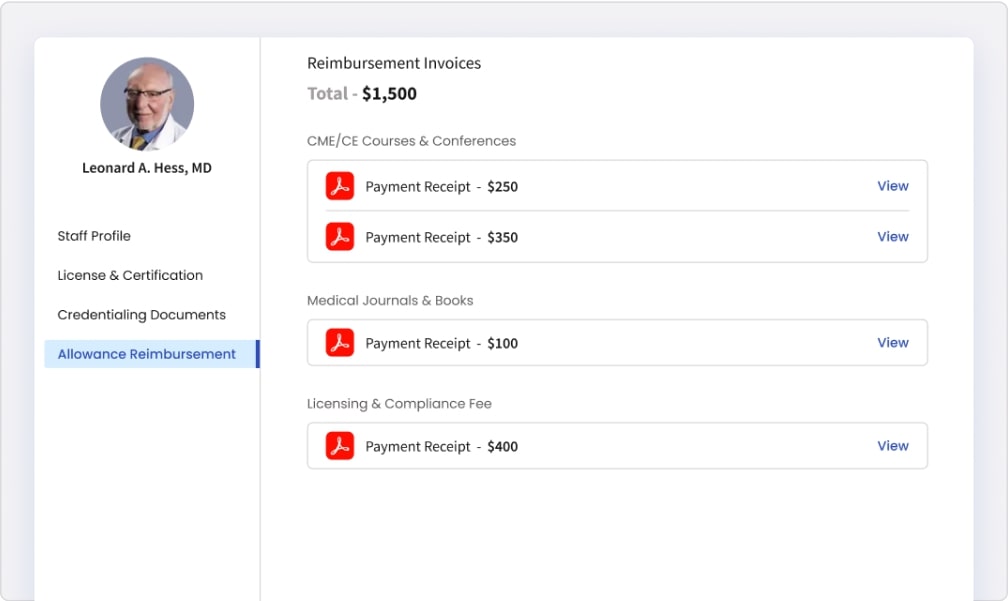This screenshot has width=1008, height=601.
Task: Click the PDF icon for $250 receipt
Action: 339,186
